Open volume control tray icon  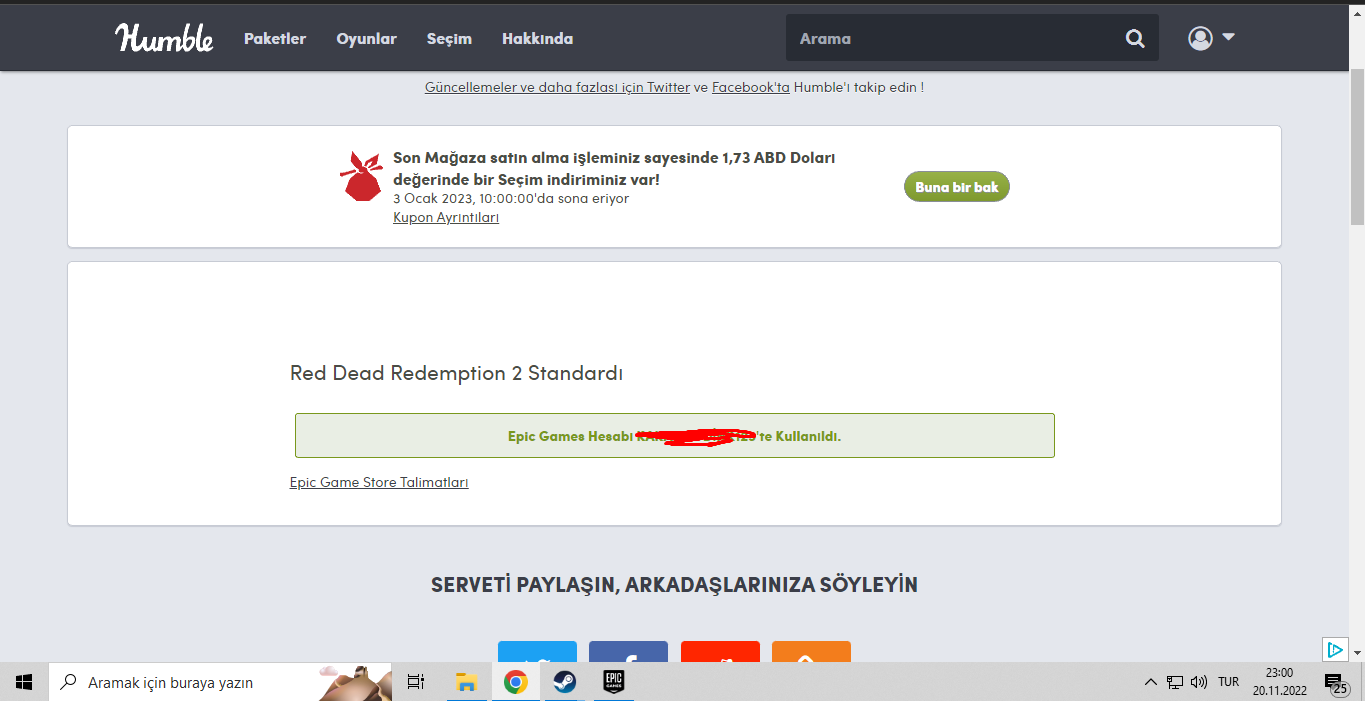(1199, 682)
